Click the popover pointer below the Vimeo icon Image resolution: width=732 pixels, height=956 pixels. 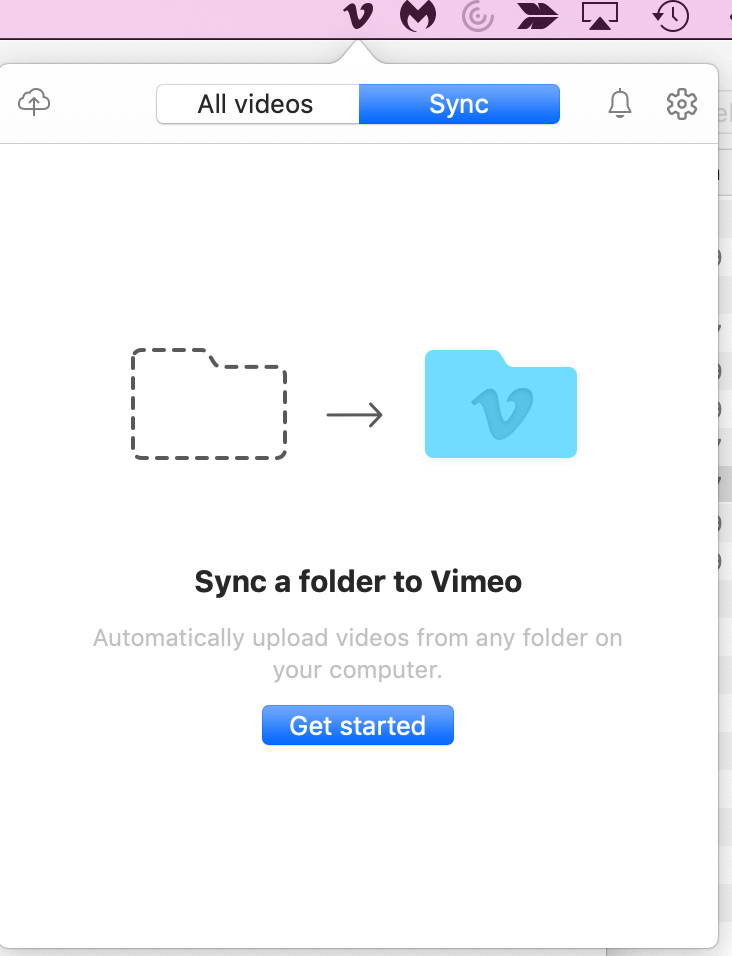357,52
